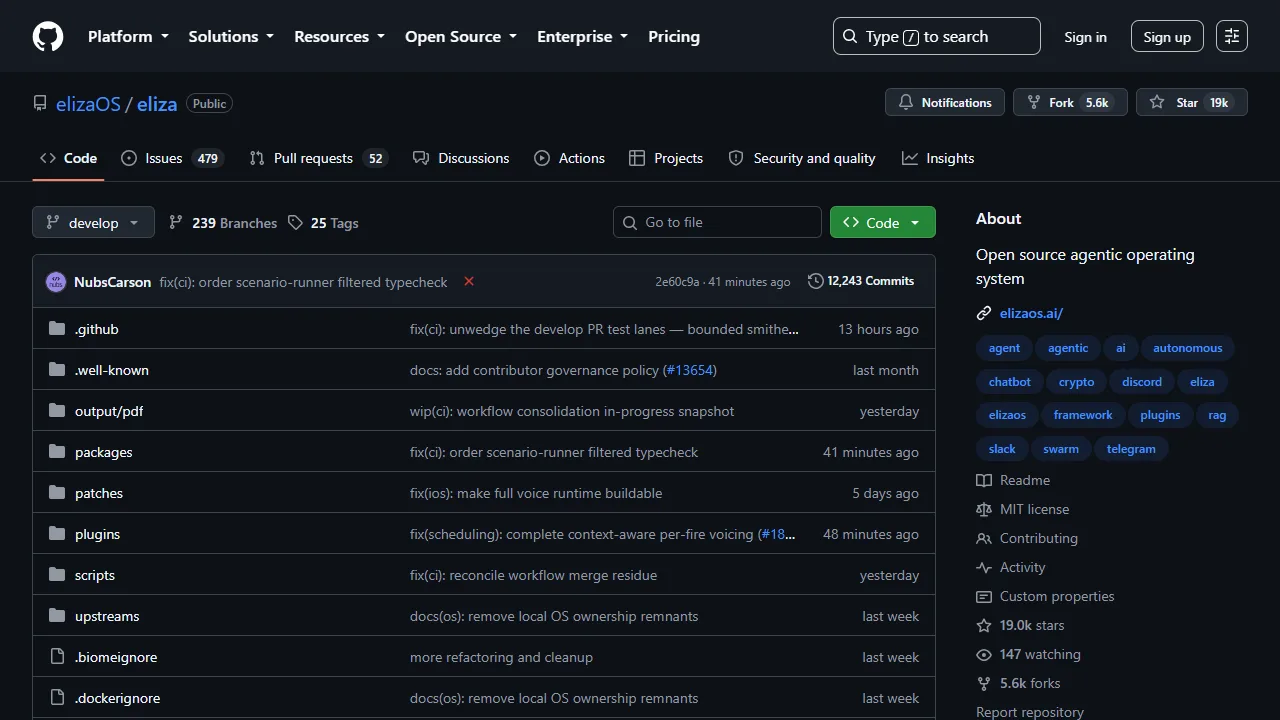This screenshot has width=1280, height=720.
Task: Open the Pull requests tab
Action: tap(318, 158)
